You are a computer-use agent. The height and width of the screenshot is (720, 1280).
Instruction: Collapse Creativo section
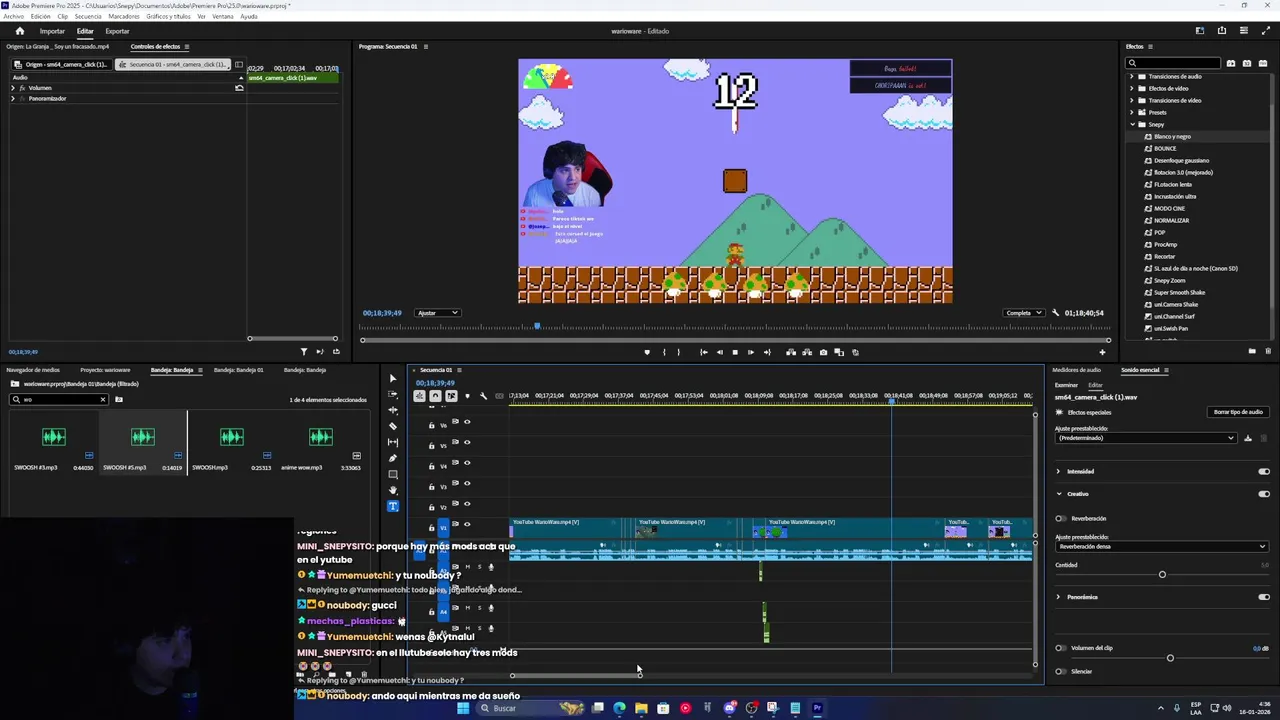1058,494
